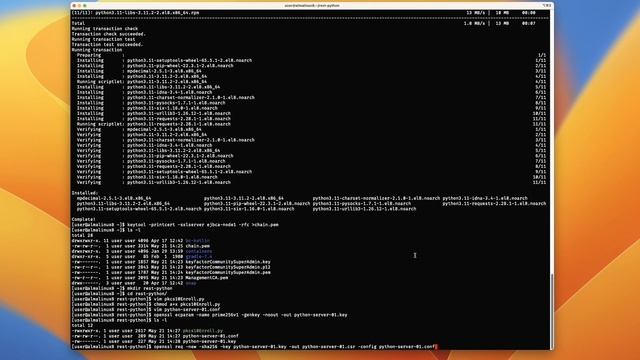Click chain.pem in the file listing
The image size is (640, 360).
[198, 246]
